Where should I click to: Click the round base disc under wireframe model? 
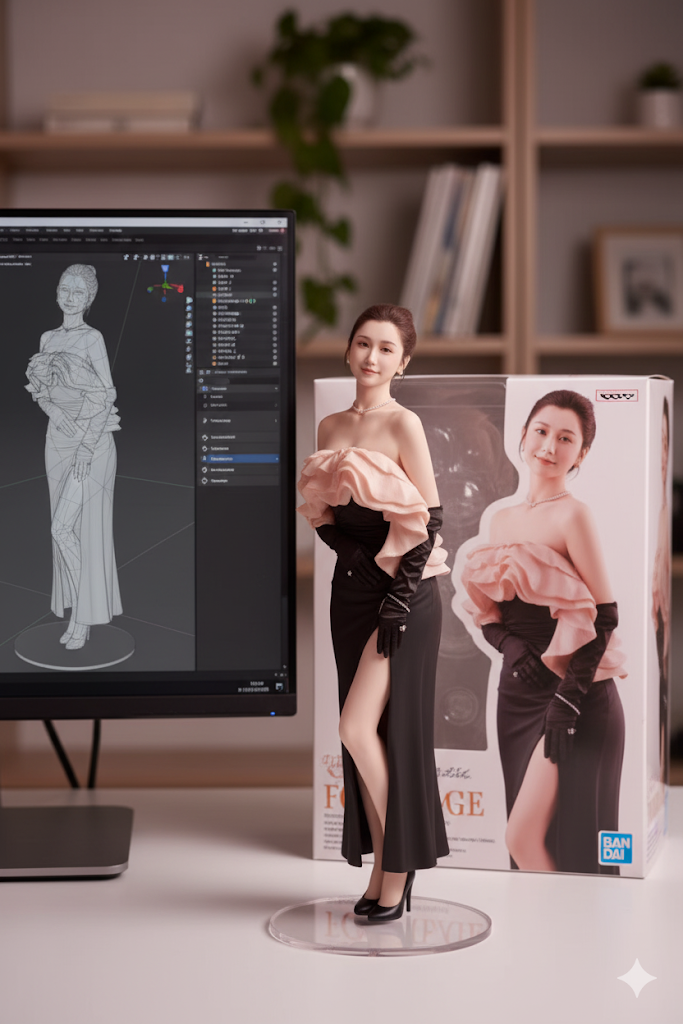pos(74,645)
